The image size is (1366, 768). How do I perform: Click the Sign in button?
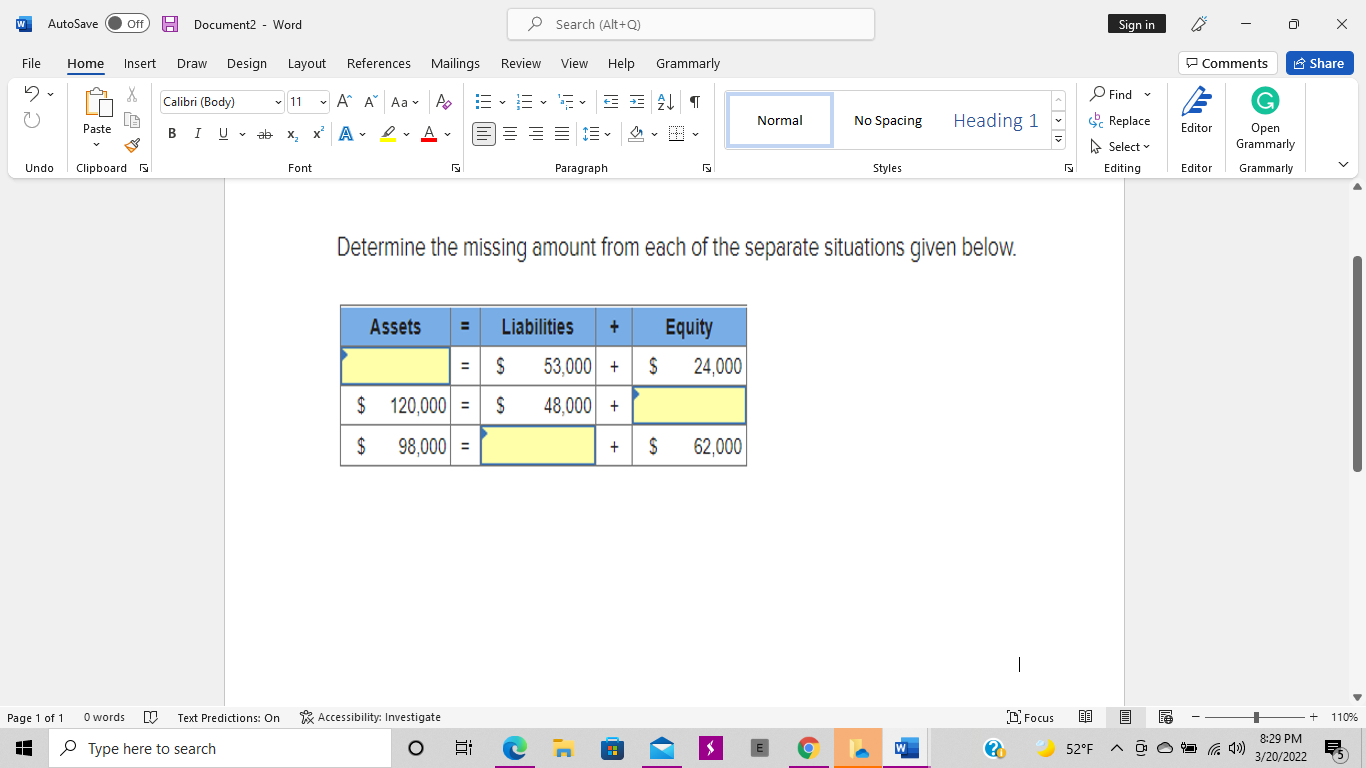1137,24
